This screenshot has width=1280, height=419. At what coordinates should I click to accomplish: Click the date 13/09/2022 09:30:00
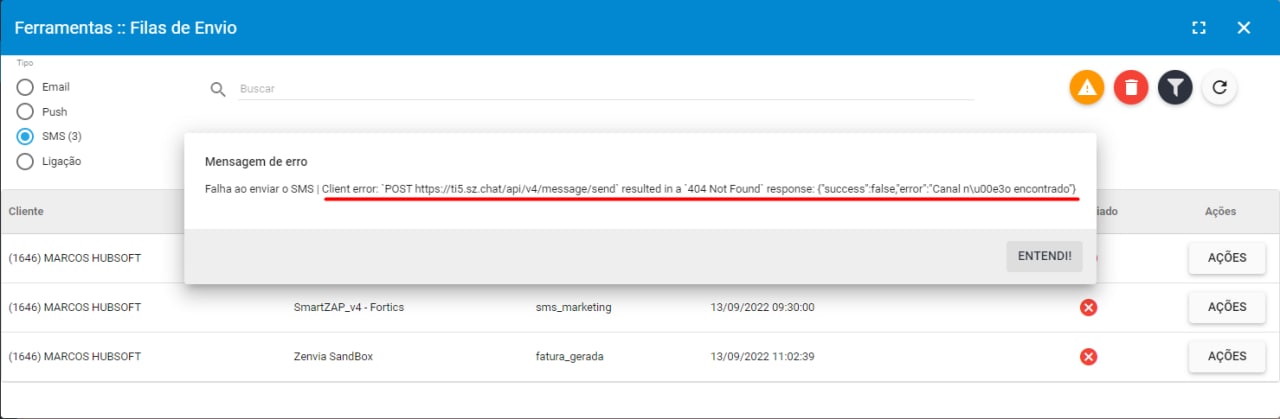[763, 307]
